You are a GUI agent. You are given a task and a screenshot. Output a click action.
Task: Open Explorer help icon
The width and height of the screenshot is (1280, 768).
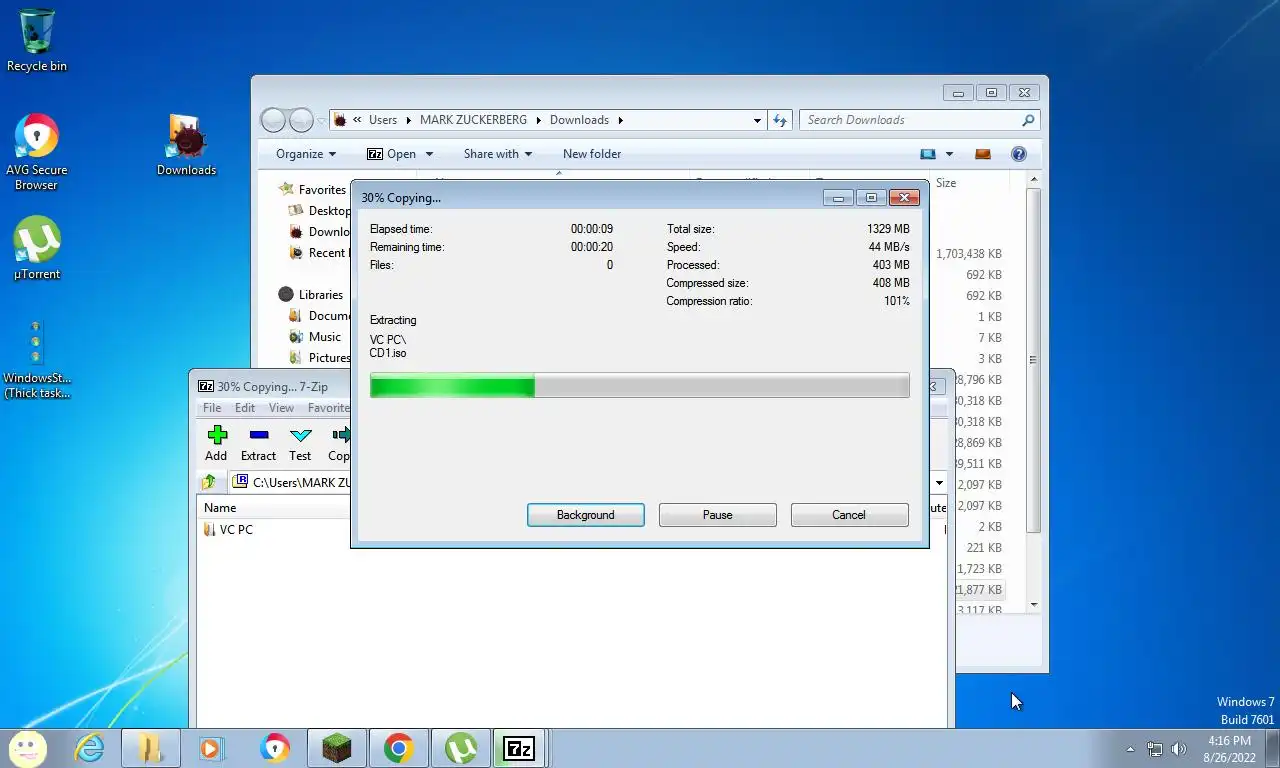(x=1019, y=154)
